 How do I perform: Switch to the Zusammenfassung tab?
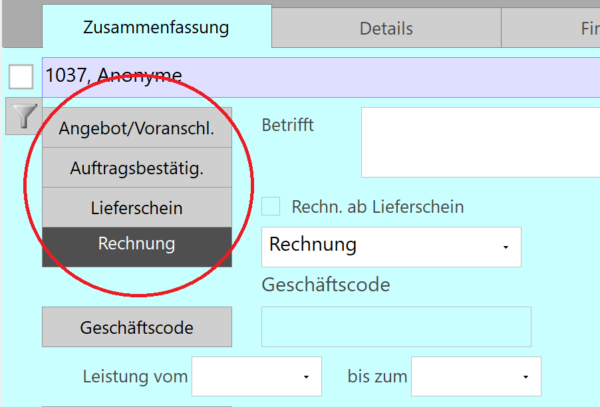coord(157,28)
